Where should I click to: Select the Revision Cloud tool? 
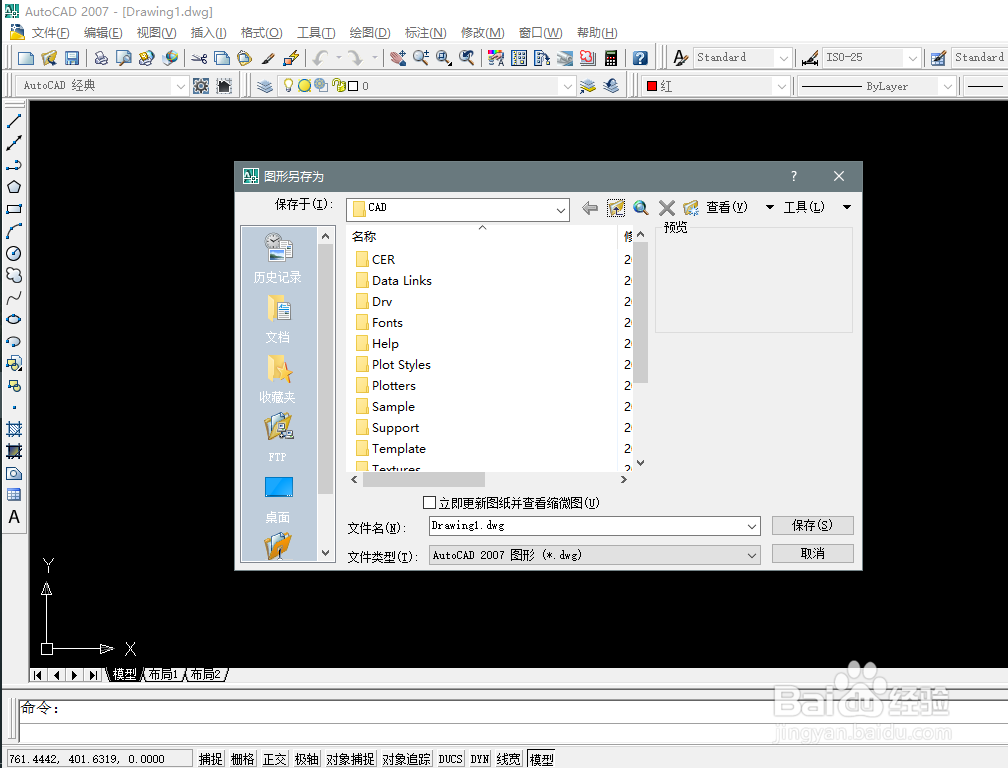coord(14,275)
